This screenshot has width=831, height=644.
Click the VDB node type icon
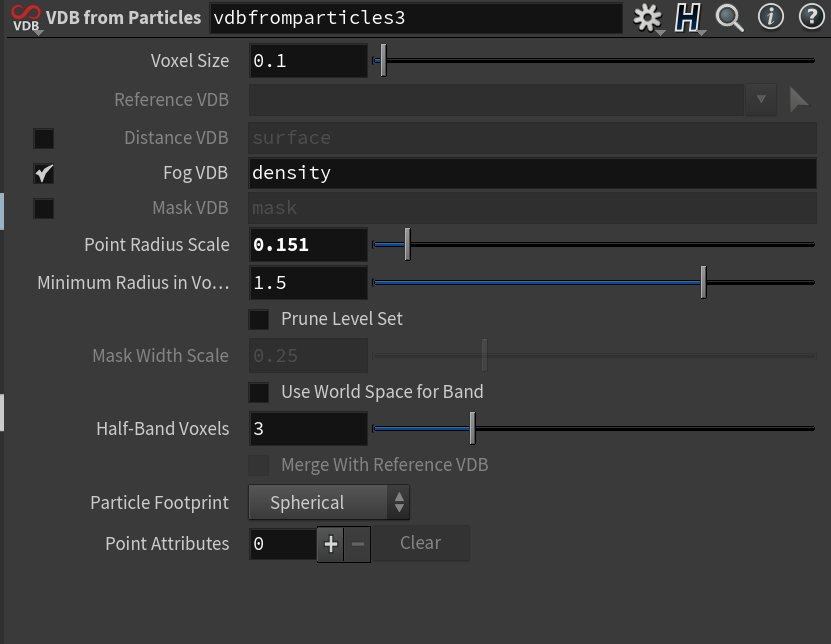tap(26, 18)
